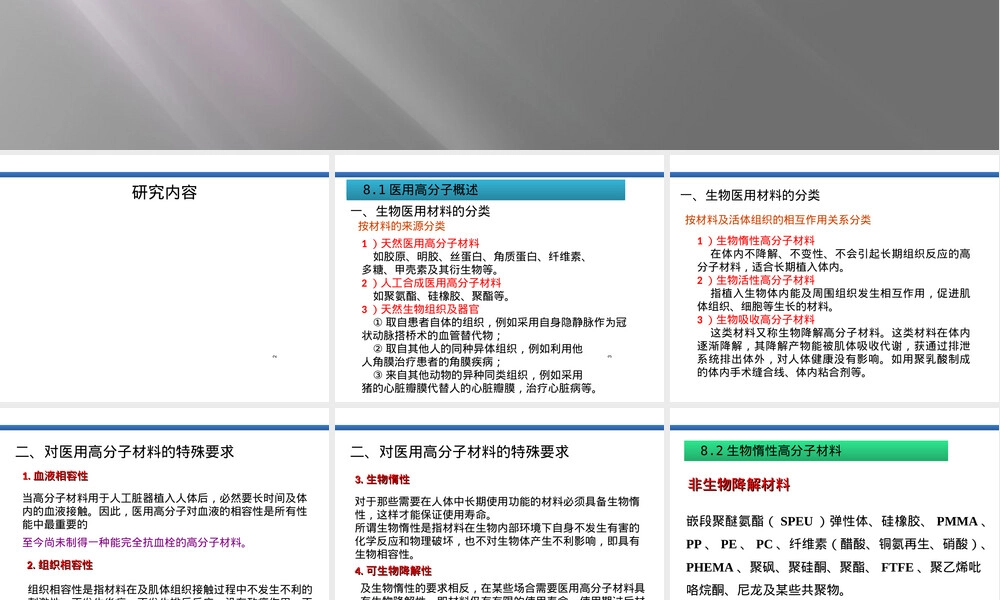The image size is (1000, 600).
Task: Click the red text 2）人工合成医用高分子材料
Action: (431, 283)
